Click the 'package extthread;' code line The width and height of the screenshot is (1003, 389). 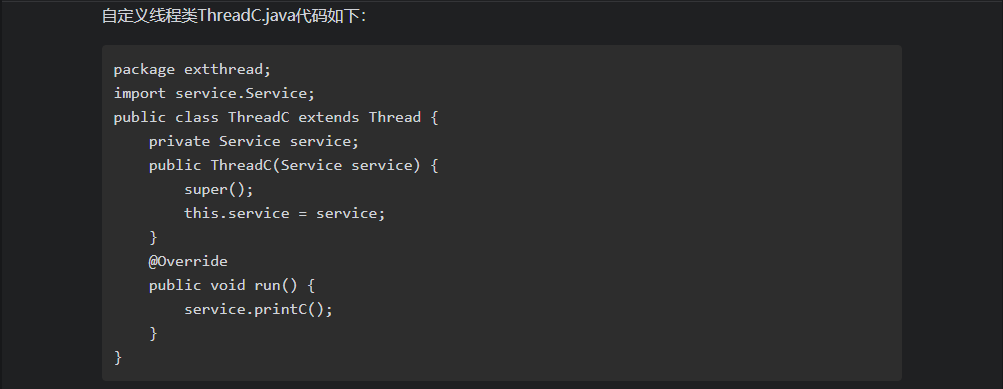point(193,69)
